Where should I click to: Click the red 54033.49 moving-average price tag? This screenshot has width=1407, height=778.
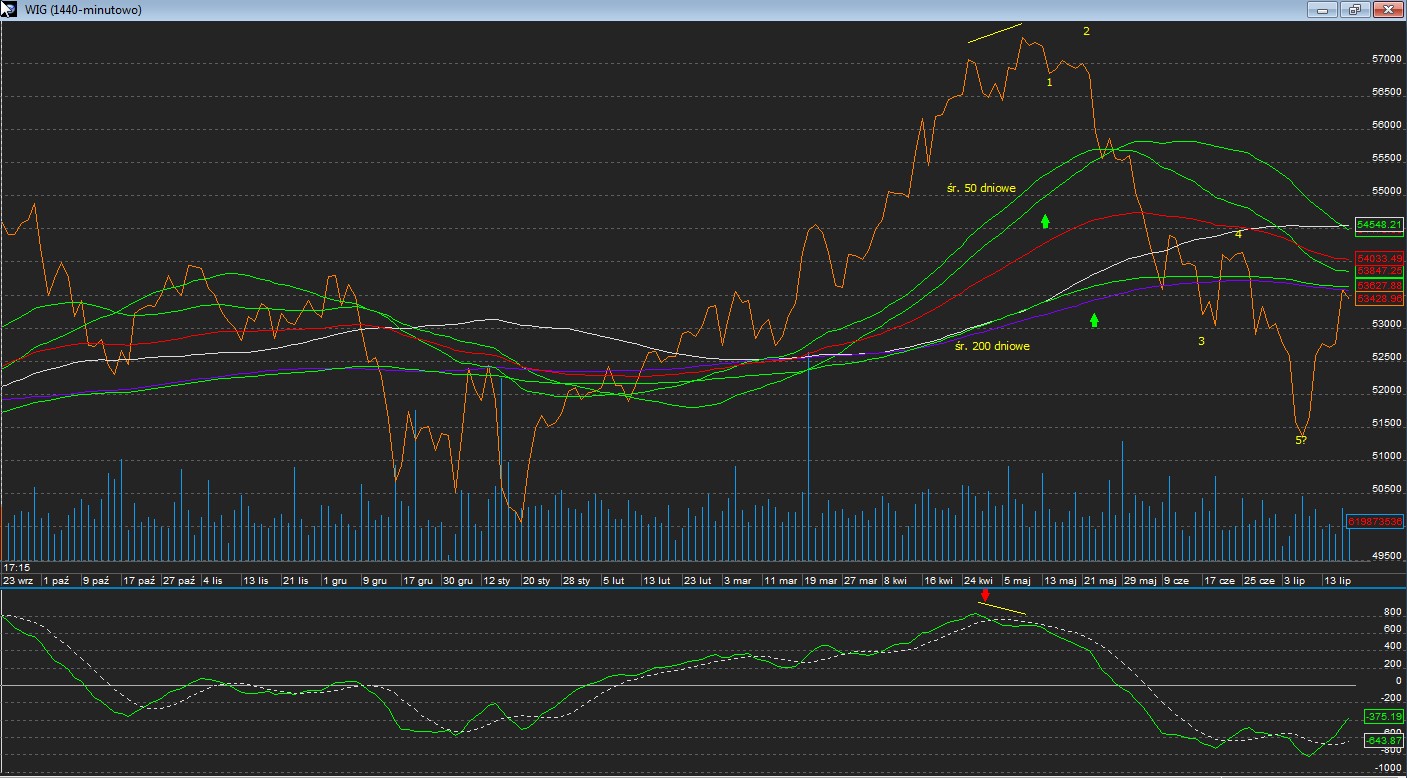(1379, 258)
